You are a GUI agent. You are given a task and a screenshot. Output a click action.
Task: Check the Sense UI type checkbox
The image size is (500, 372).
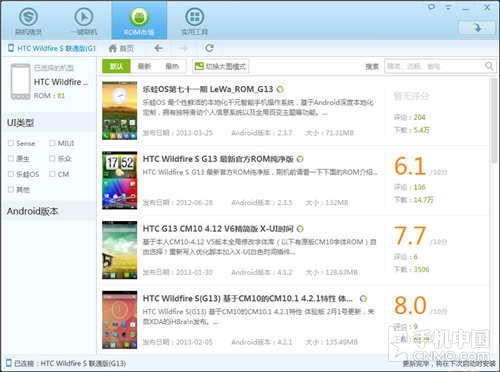point(11,143)
